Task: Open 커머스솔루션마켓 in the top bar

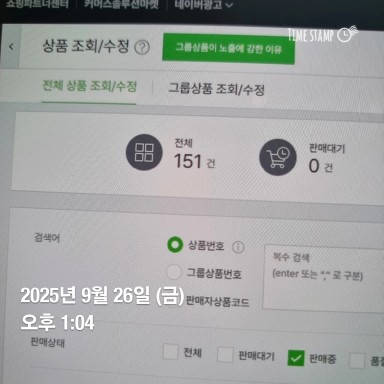Action: point(121,4)
